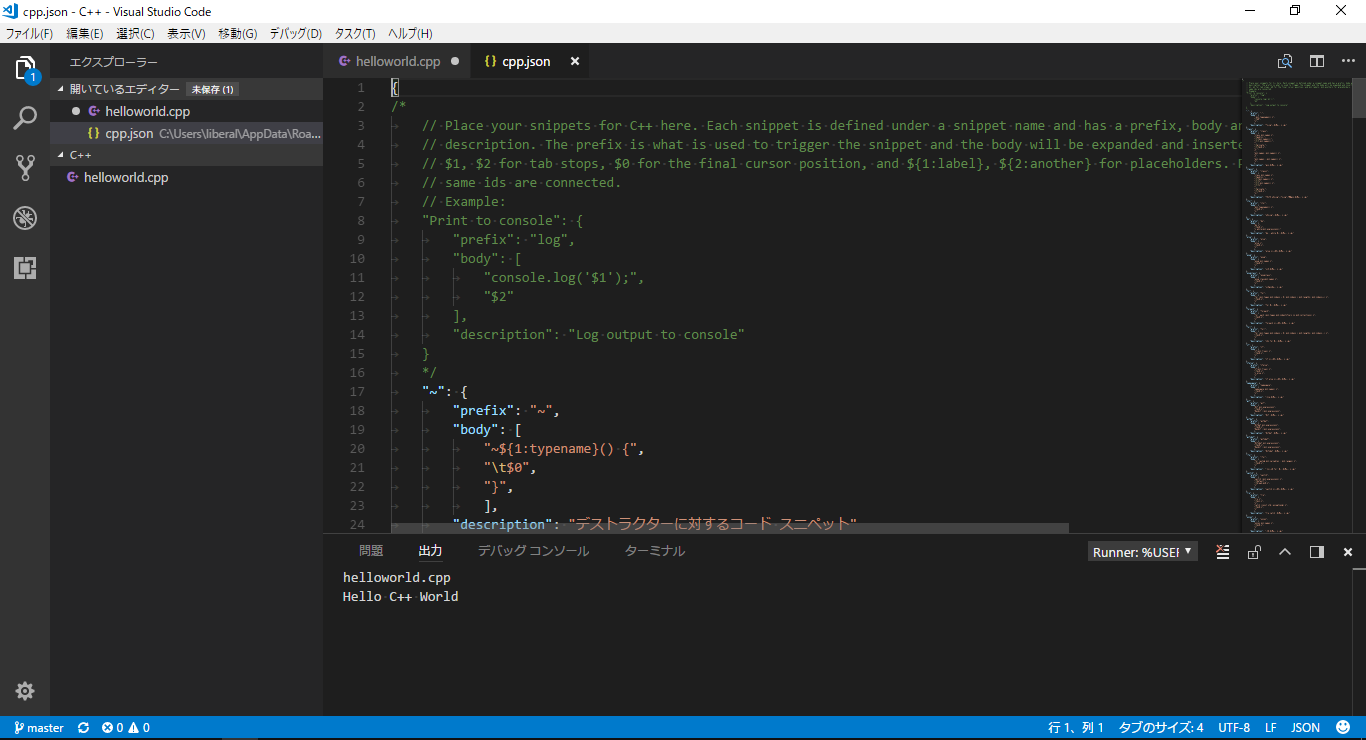Close the cpp.json editor tab

(575, 61)
